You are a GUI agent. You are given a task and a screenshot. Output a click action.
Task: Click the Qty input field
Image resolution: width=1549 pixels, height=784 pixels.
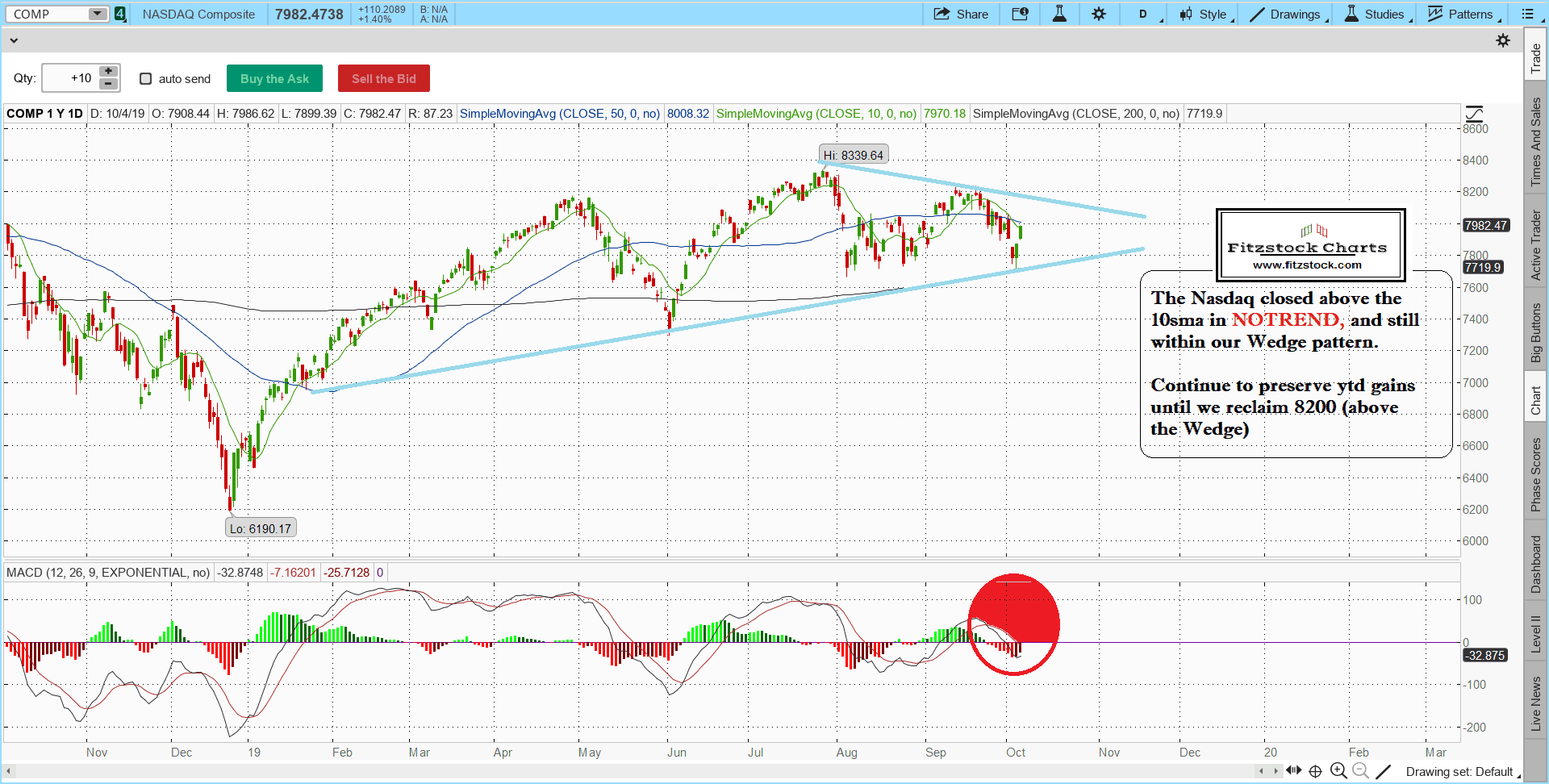pos(69,78)
